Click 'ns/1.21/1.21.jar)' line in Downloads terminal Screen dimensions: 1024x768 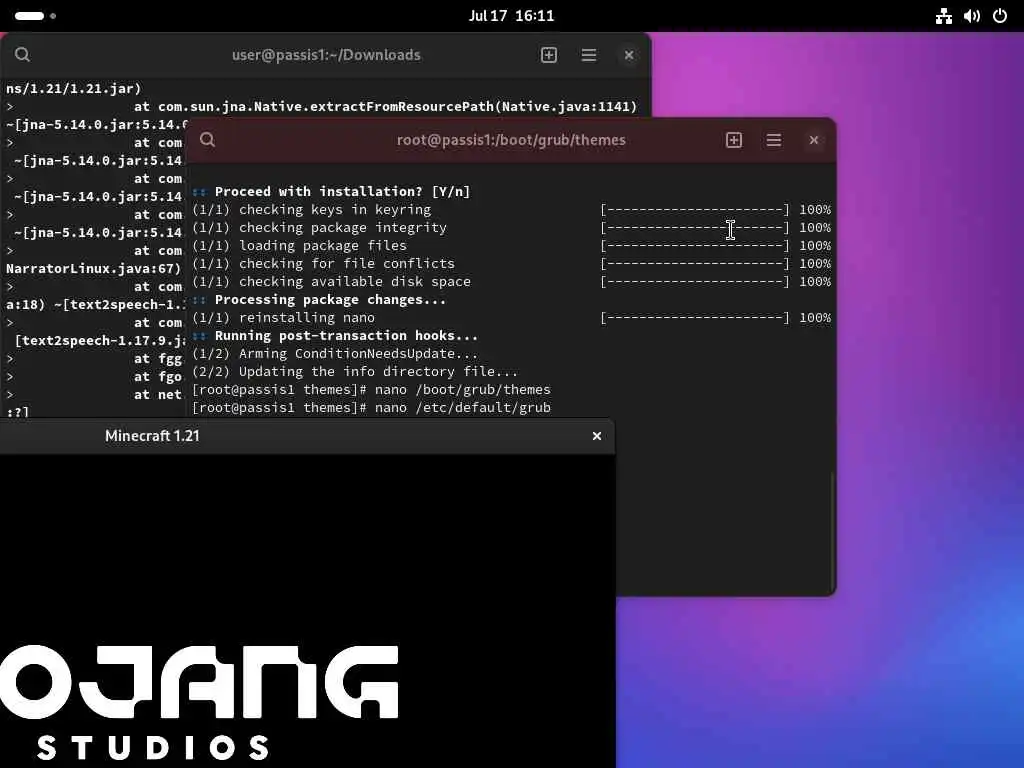pos(73,88)
